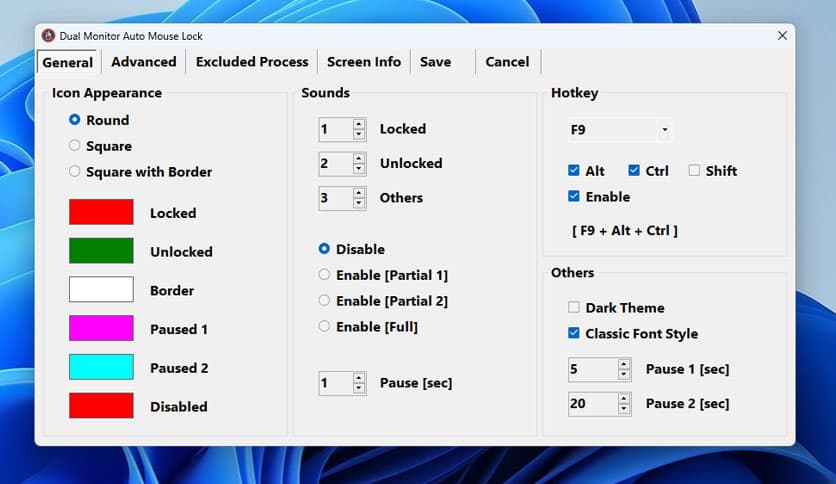This screenshot has width=836, height=484.
Task: Click the Save tab
Action: tap(435, 62)
